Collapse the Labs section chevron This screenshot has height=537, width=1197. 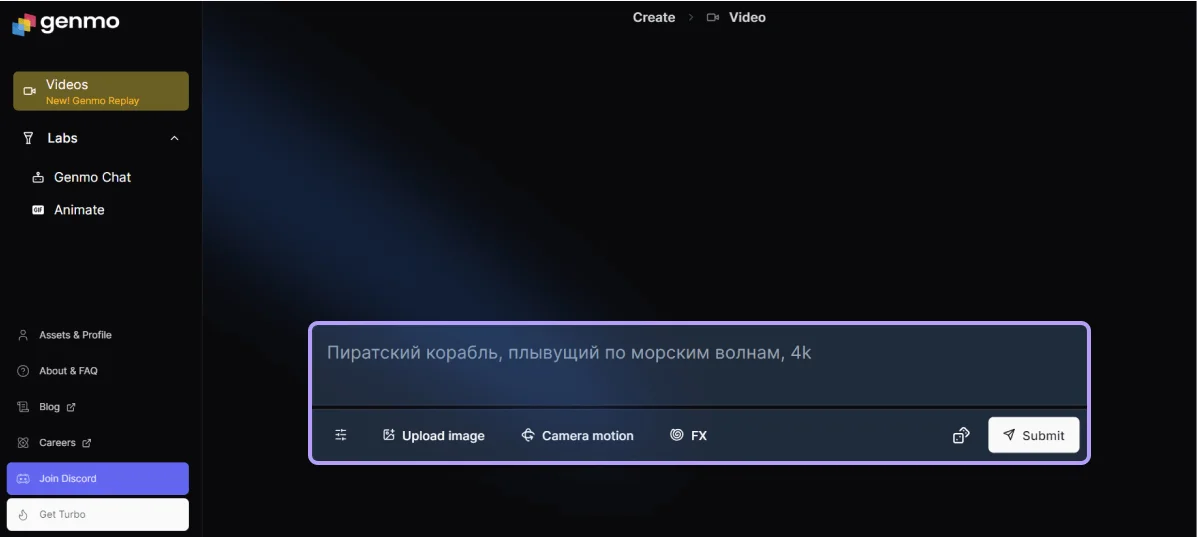point(174,138)
